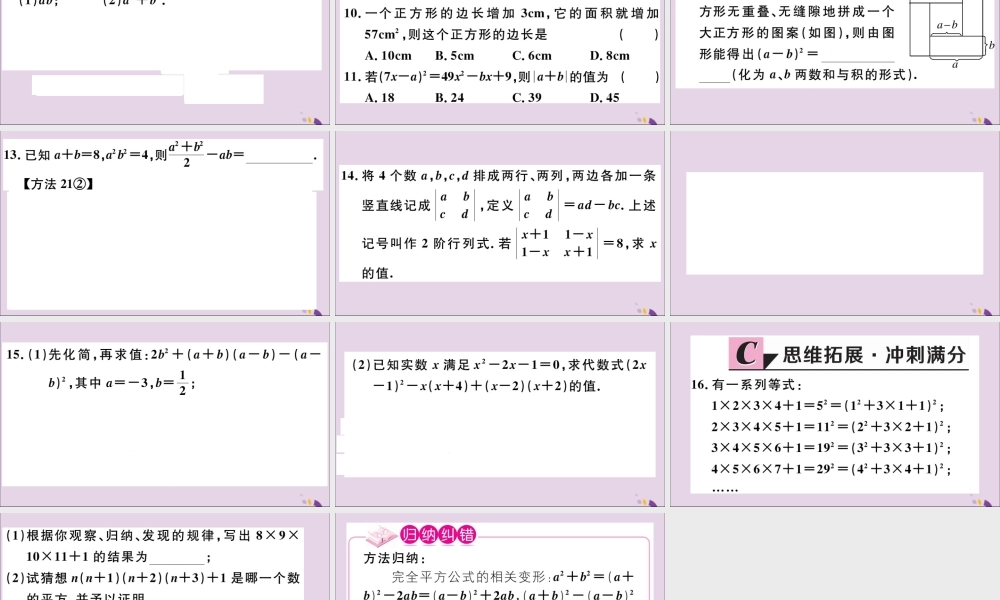
Task: Select answer option B. 5cm
Action: point(455,55)
